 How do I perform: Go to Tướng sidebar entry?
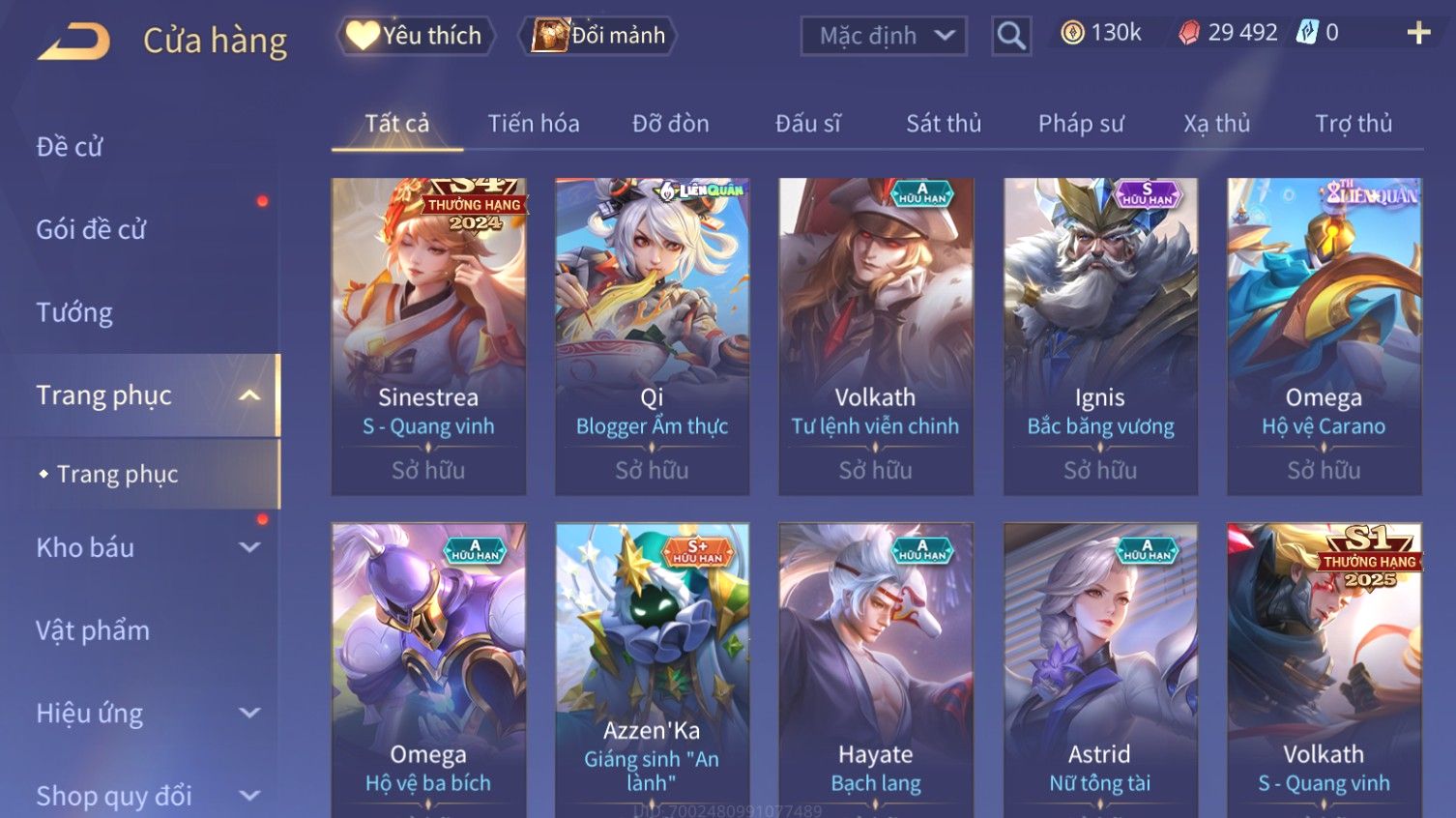click(x=74, y=313)
